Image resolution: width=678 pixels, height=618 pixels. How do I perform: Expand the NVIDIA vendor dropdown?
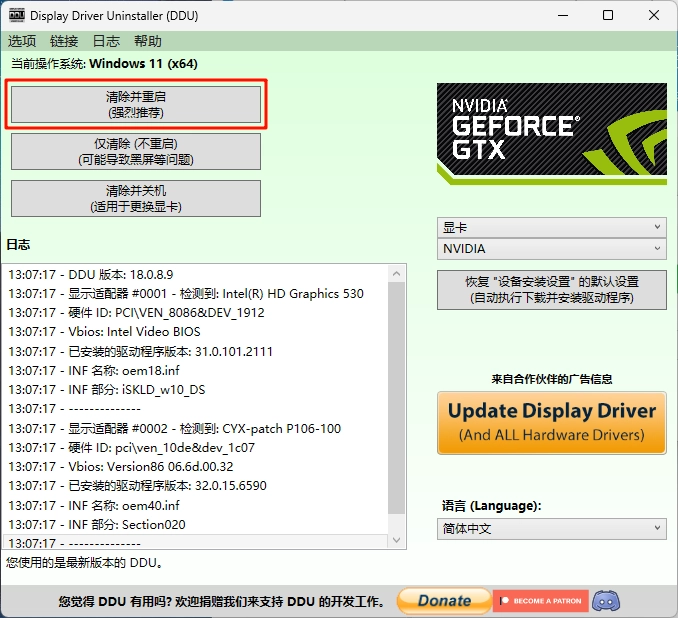point(551,249)
